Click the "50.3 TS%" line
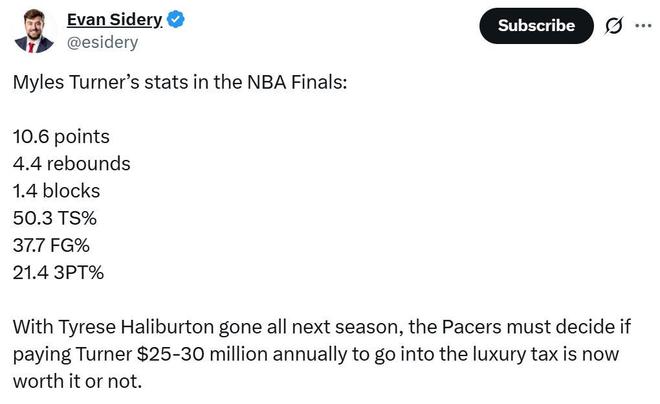This screenshot has width=660, height=404. (53, 217)
